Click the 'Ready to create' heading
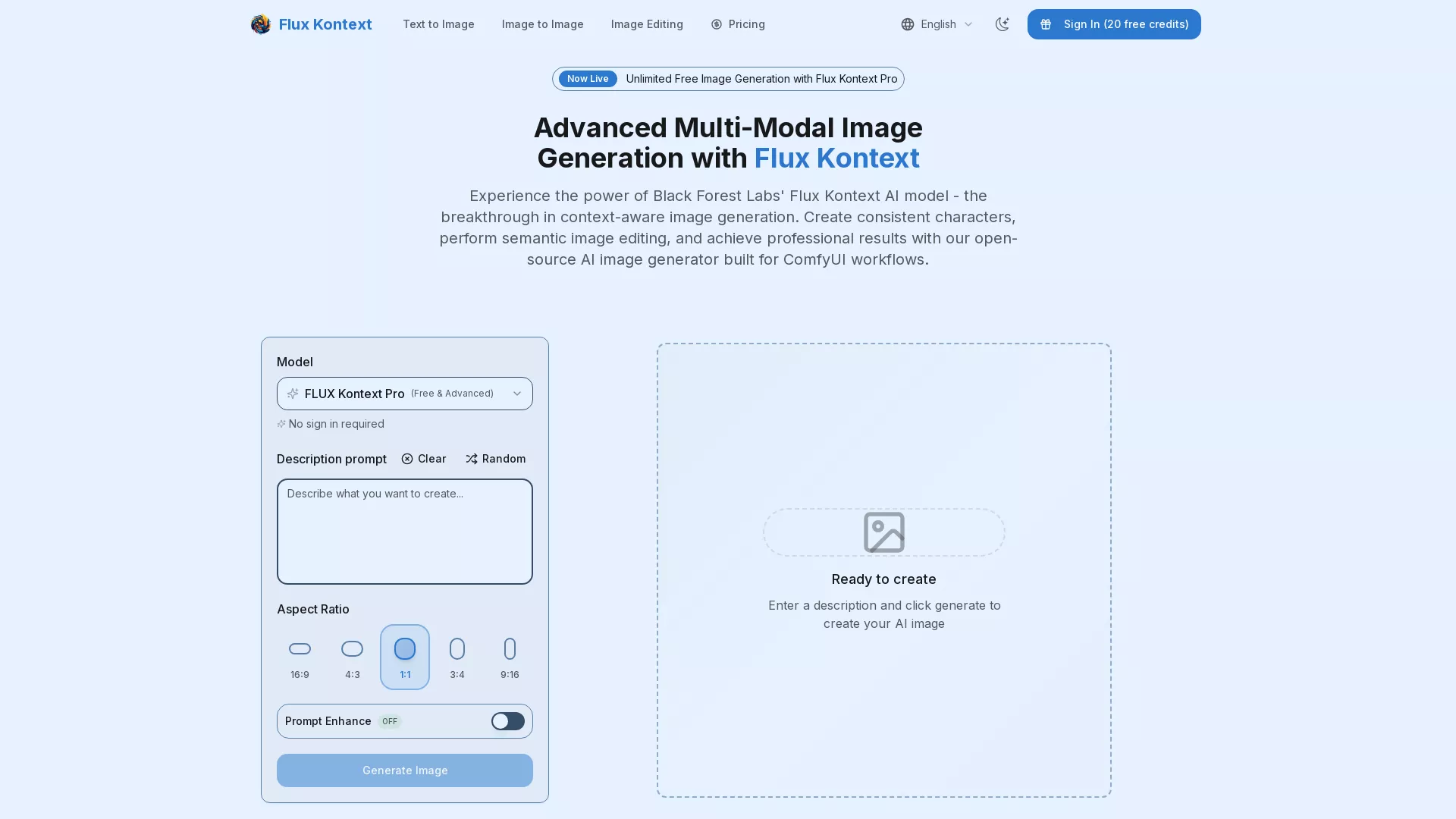The image size is (1456, 819). [x=884, y=579]
